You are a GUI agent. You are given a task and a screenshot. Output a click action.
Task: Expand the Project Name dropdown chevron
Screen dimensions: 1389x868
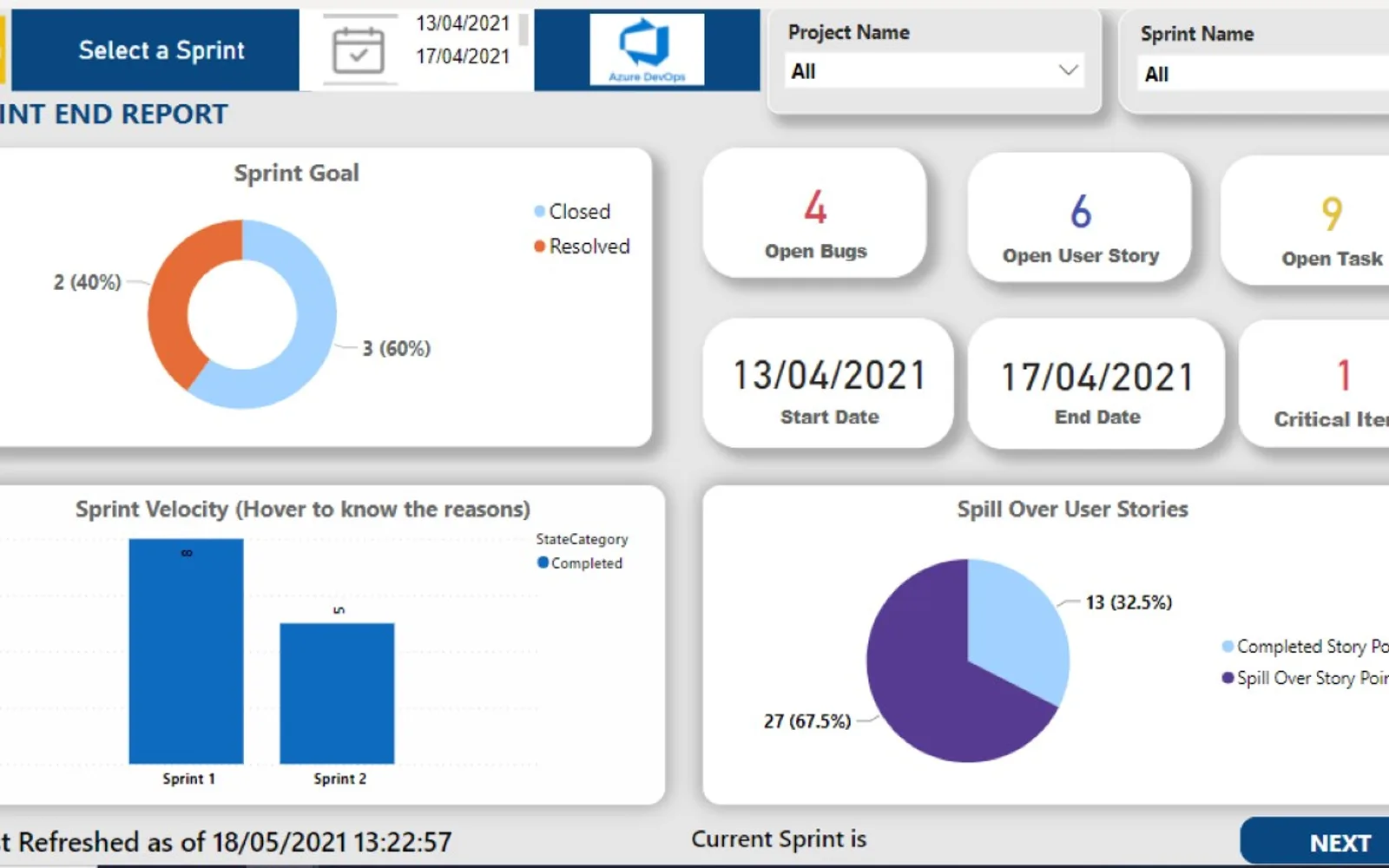[x=1068, y=70]
